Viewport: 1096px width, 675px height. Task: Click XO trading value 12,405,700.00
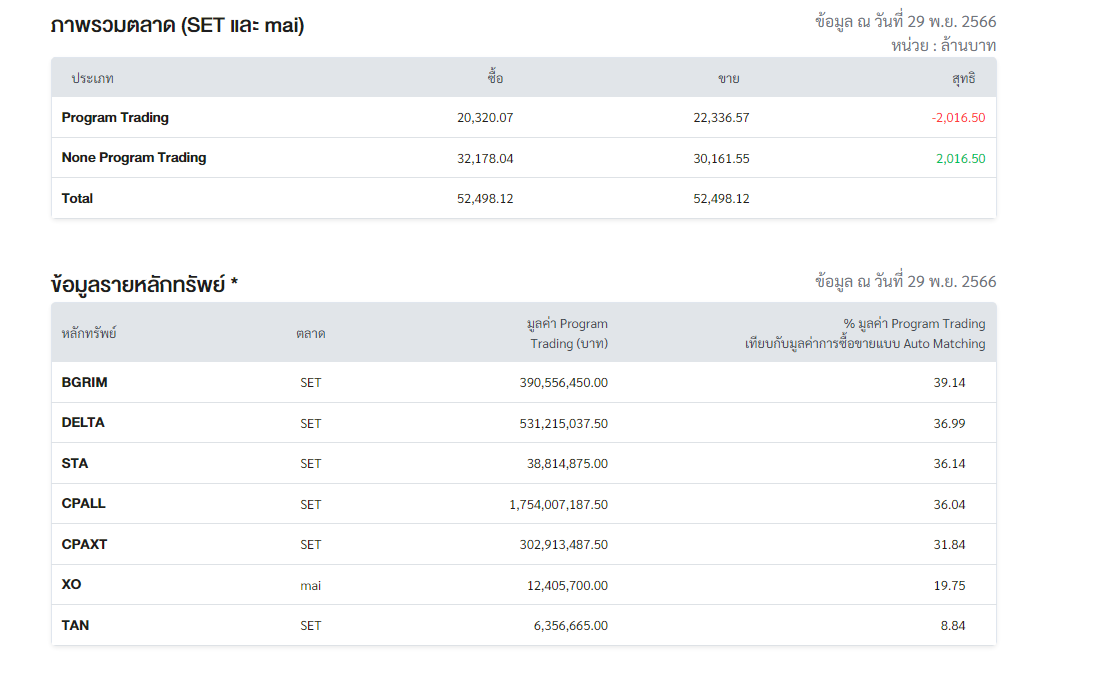[x=568, y=586]
